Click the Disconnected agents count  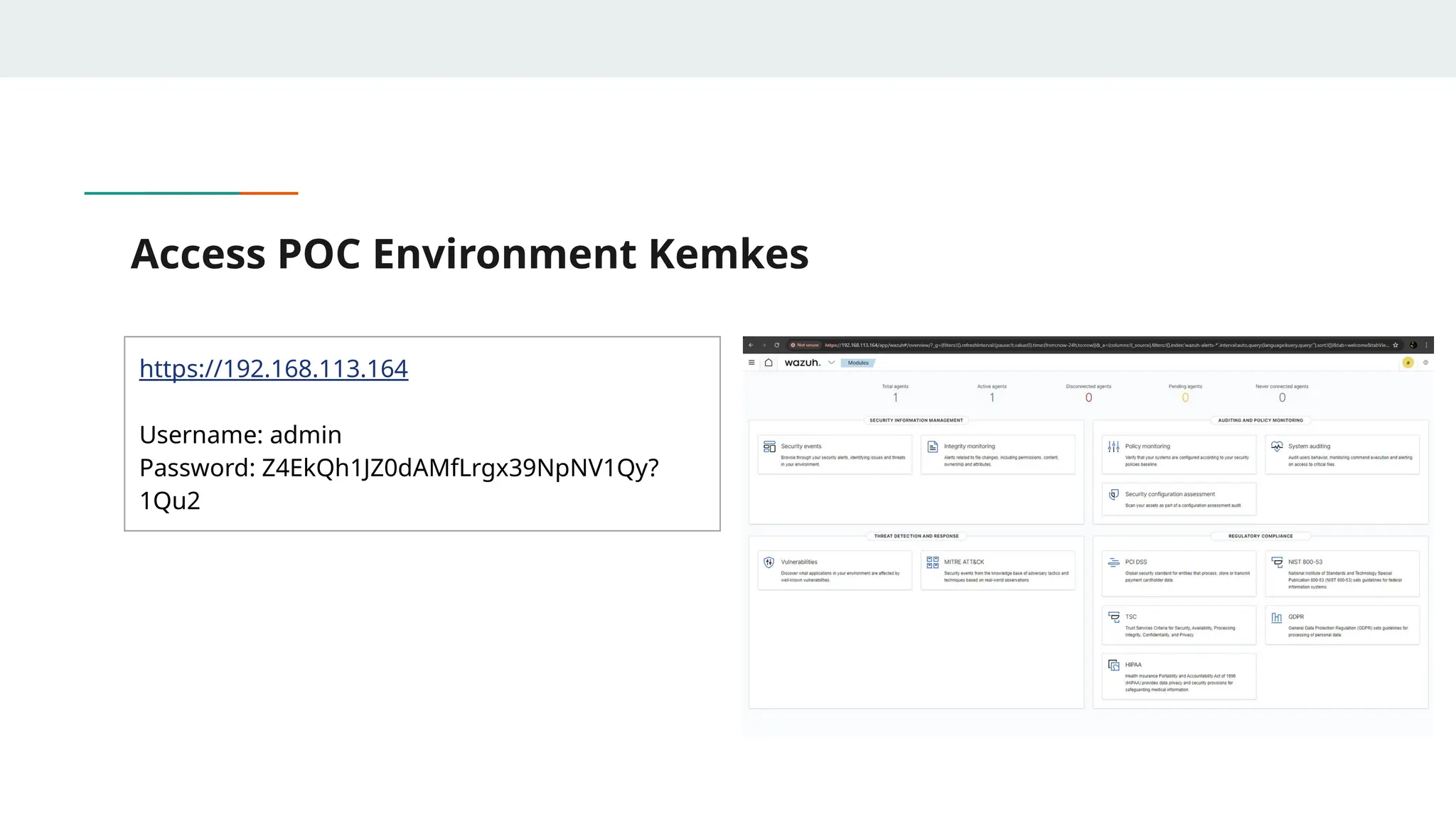coord(1088,398)
